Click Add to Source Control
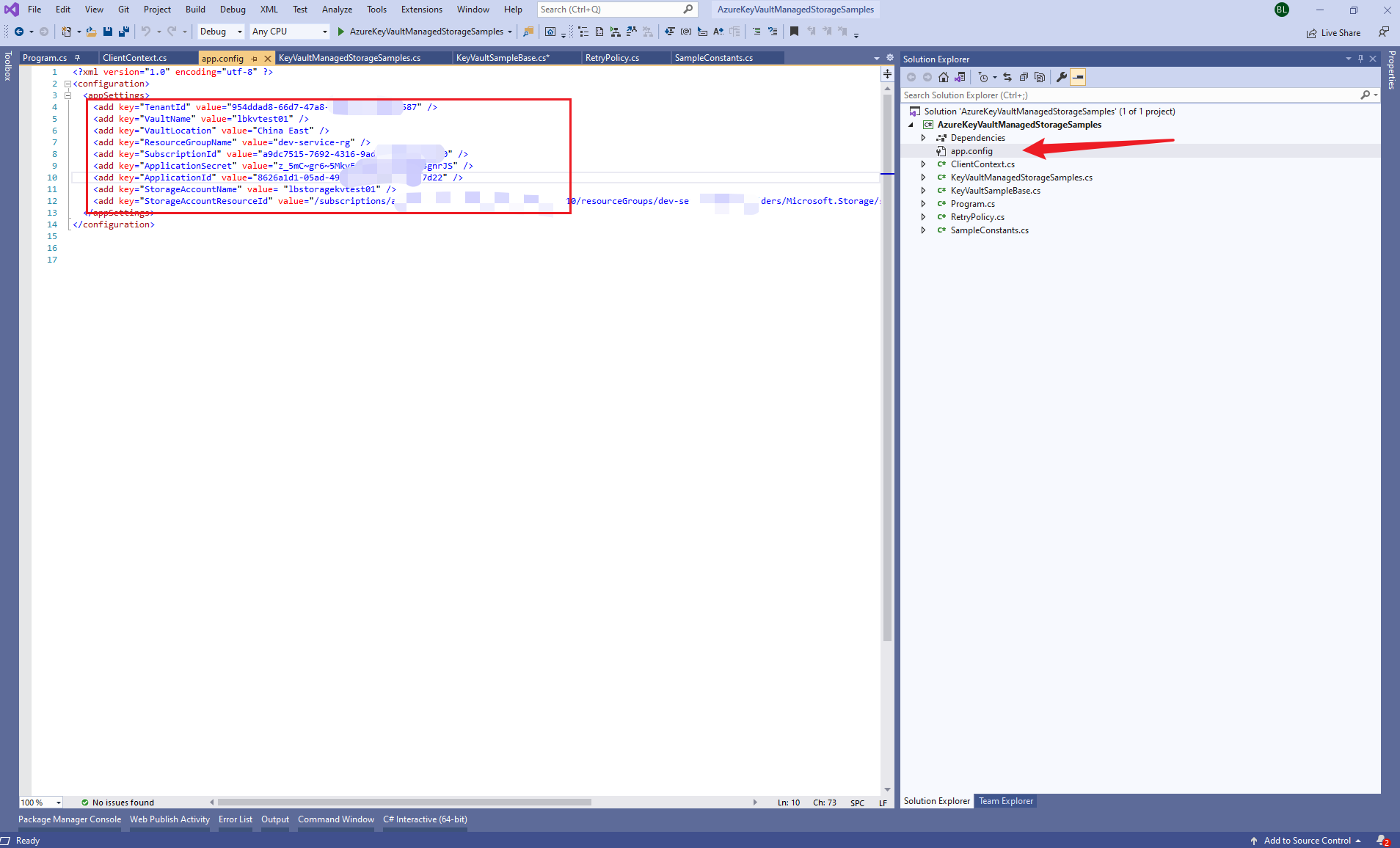This screenshot has height=848, width=1400. pyautogui.click(x=1306, y=841)
